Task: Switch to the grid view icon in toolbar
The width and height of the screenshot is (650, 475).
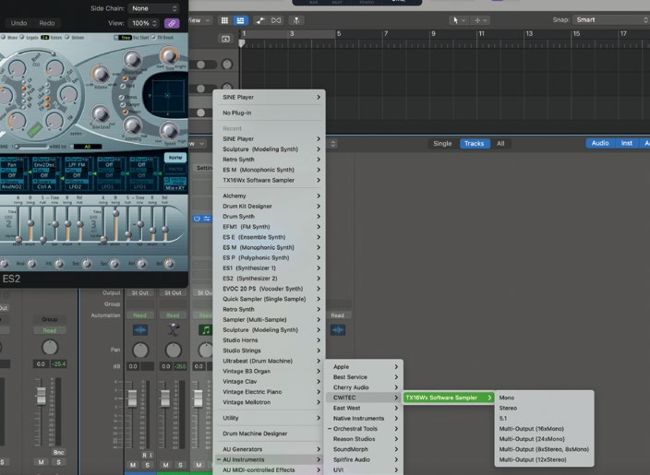Action: click(224, 20)
